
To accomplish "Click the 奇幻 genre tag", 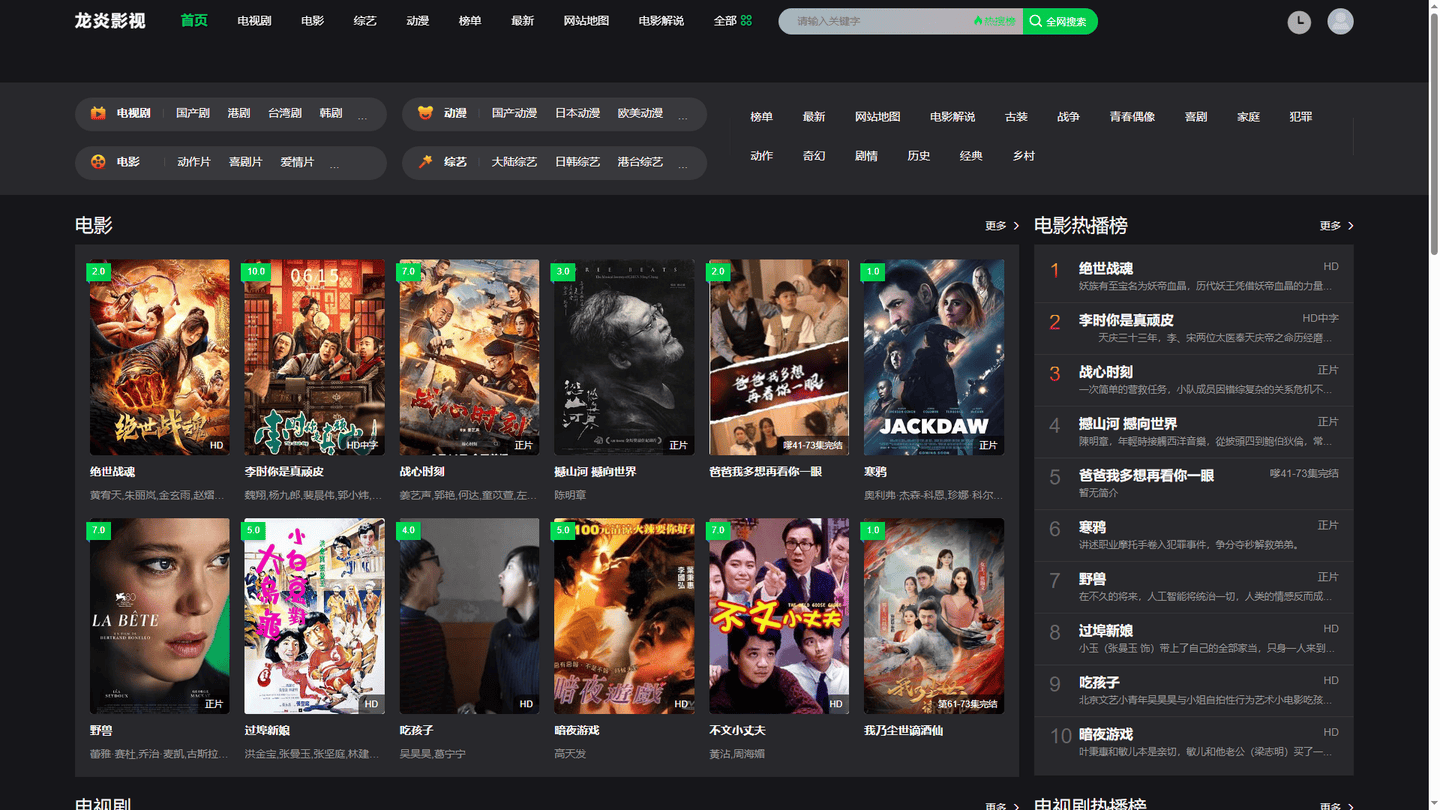I will 814,156.
